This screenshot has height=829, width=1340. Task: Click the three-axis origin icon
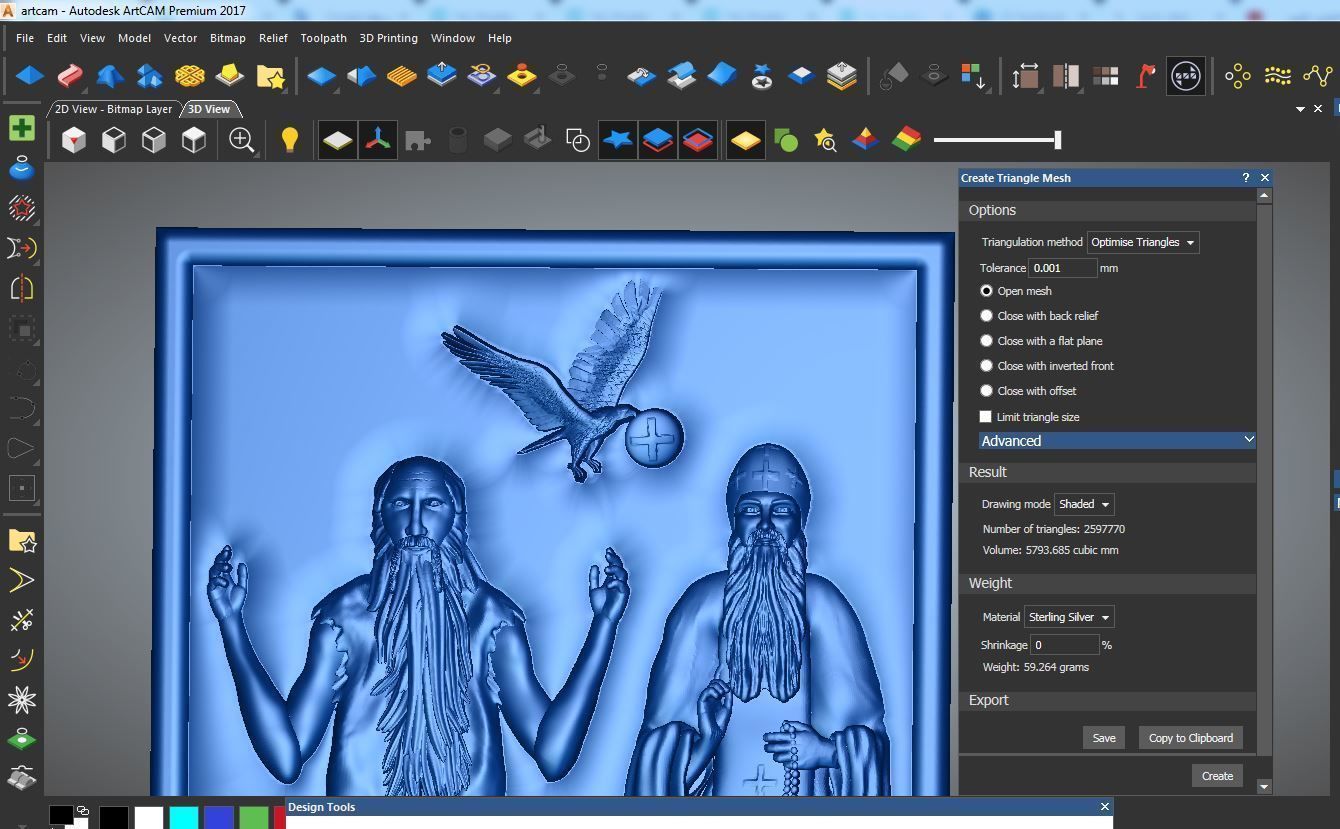(x=378, y=140)
